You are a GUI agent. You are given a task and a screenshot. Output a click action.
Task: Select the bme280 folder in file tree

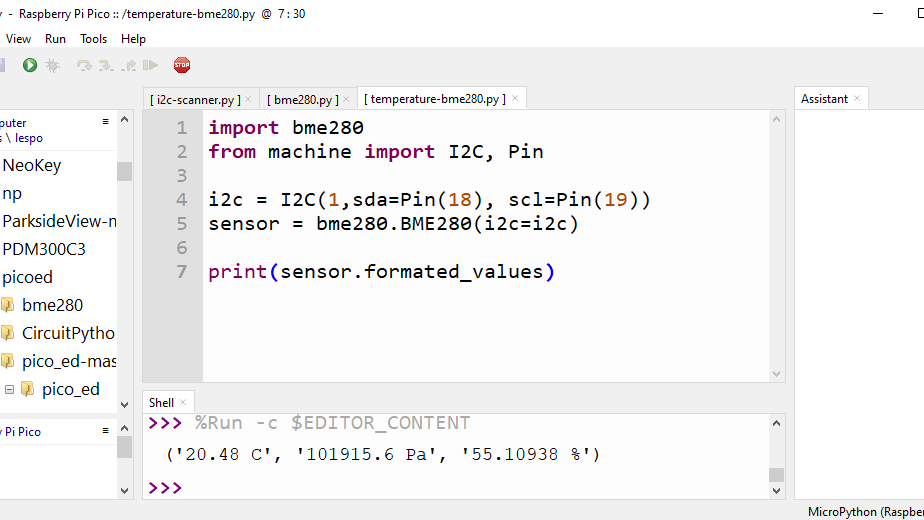(x=52, y=305)
